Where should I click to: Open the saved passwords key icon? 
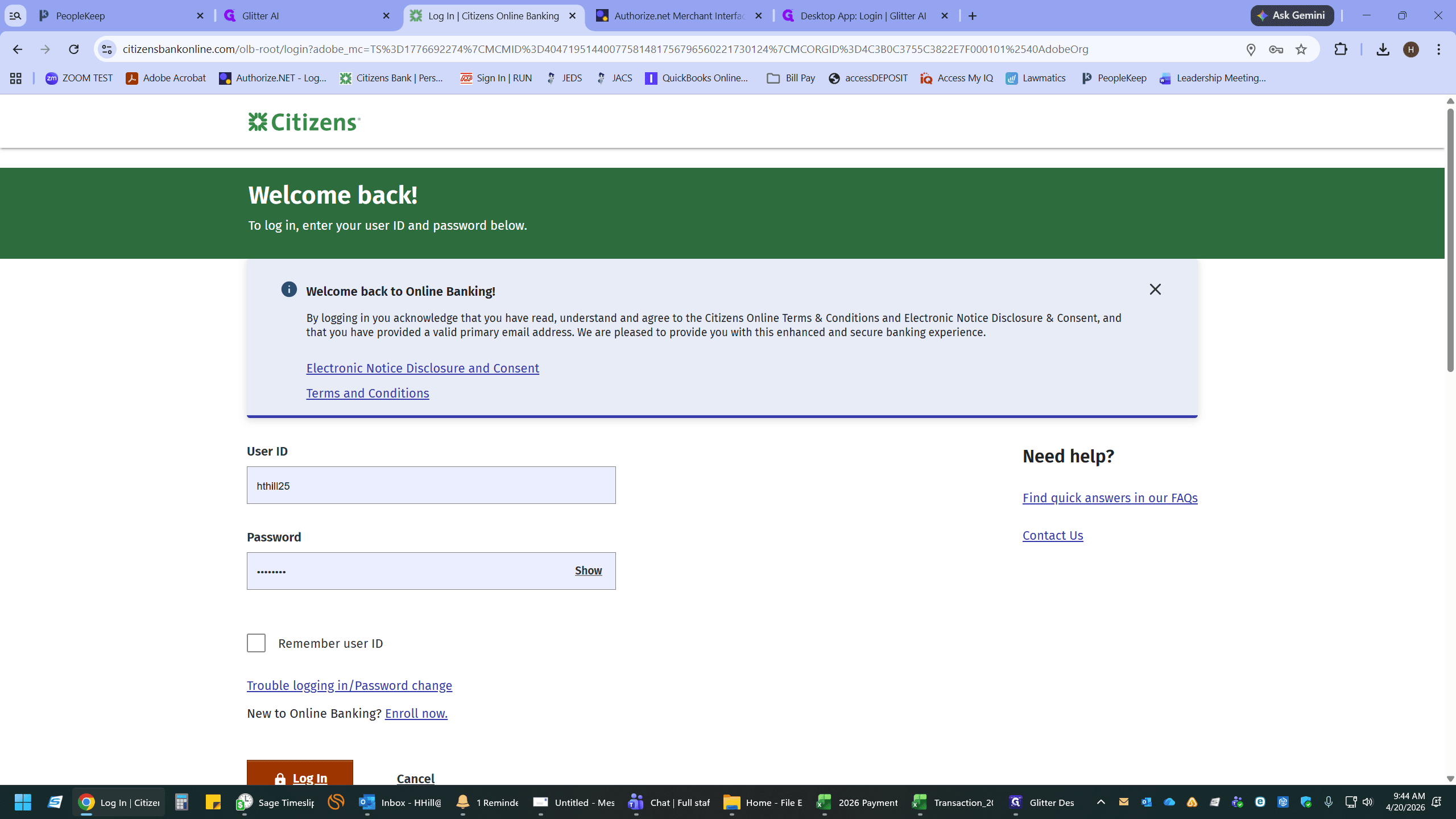[1276, 49]
